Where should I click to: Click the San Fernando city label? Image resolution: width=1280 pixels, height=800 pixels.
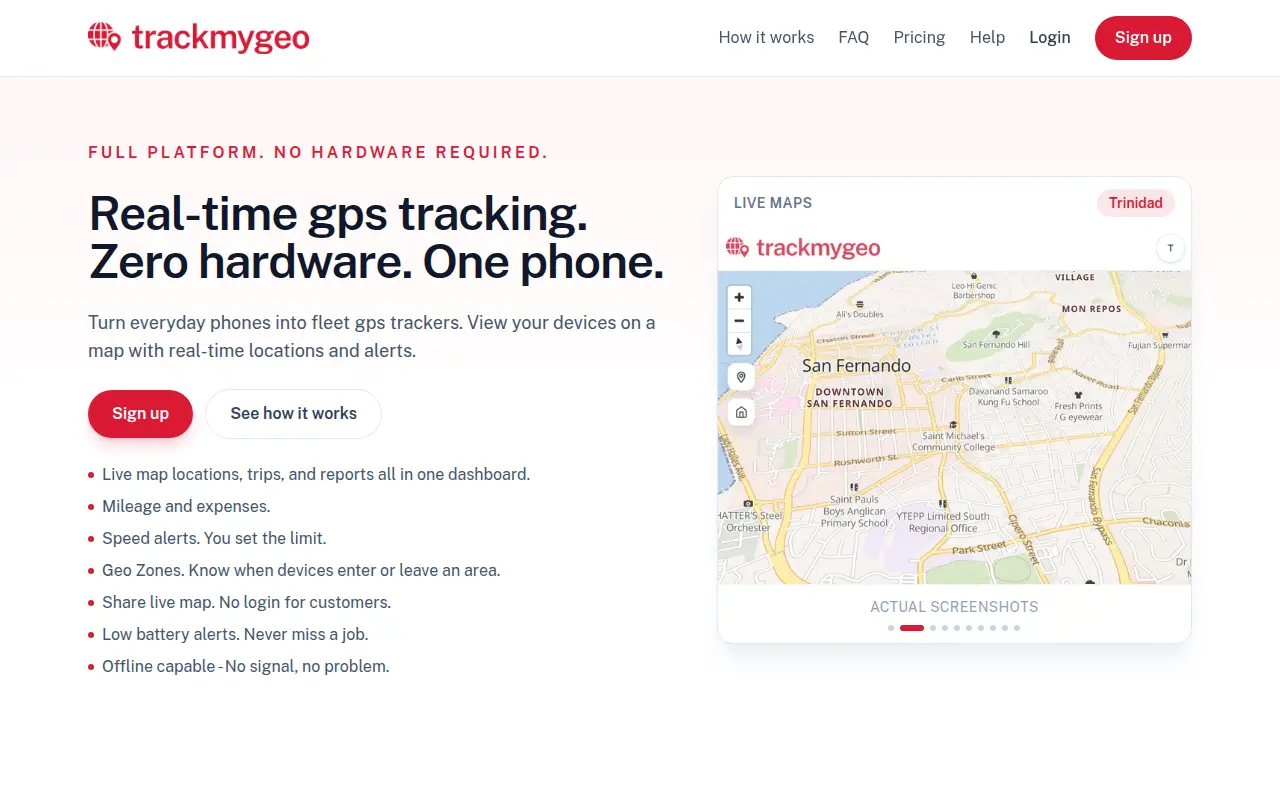click(x=856, y=366)
